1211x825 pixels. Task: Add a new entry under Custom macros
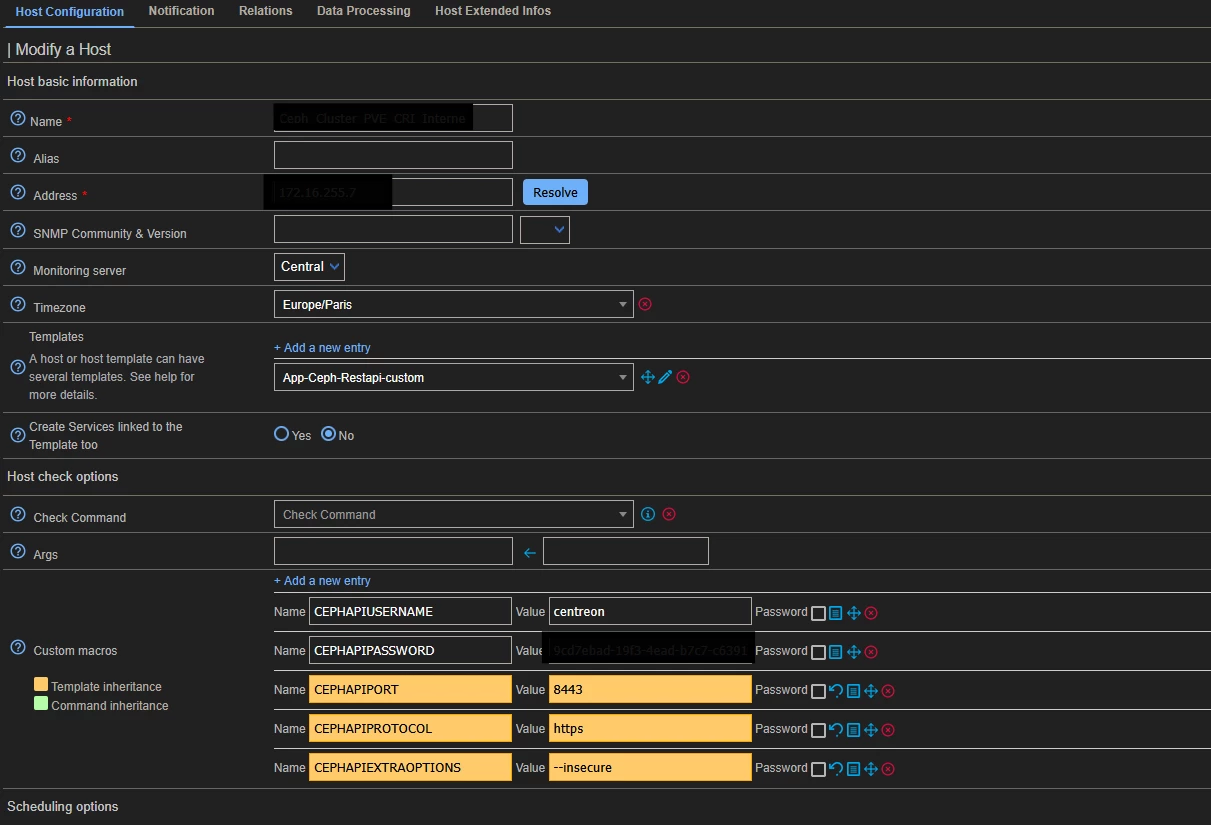tap(322, 580)
